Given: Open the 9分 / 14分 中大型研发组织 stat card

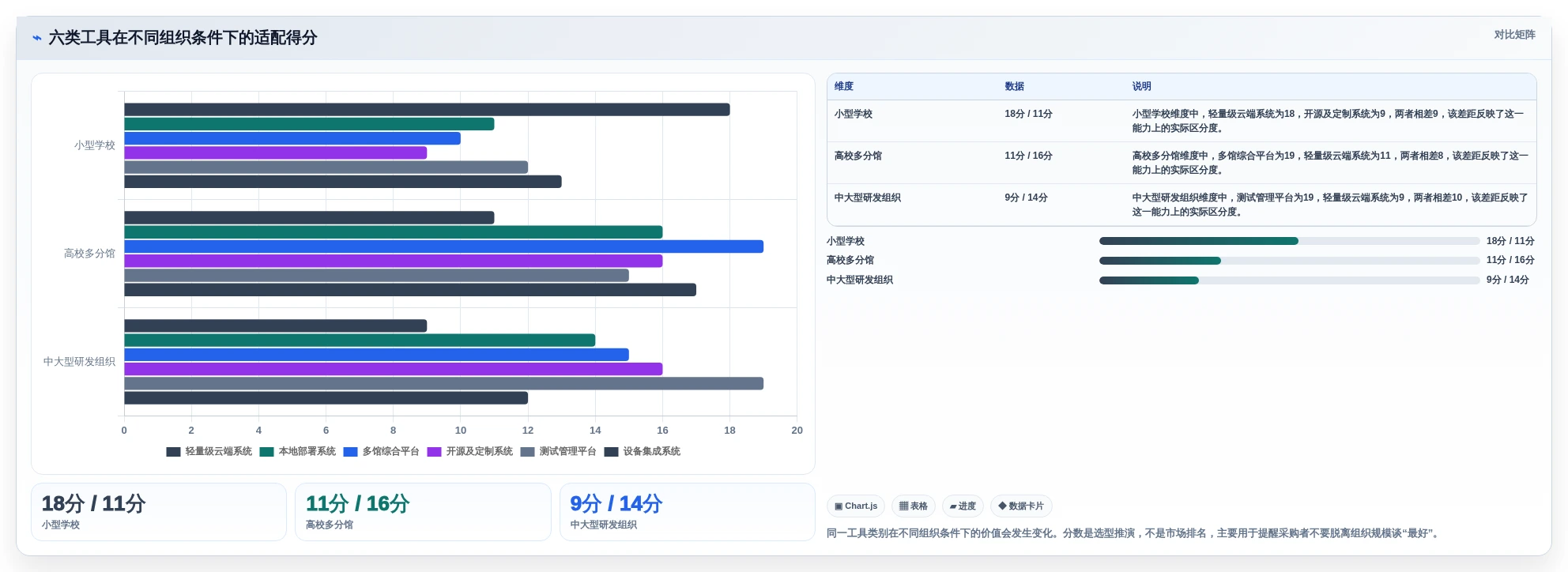Looking at the screenshot, I should pyautogui.click(x=687, y=512).
